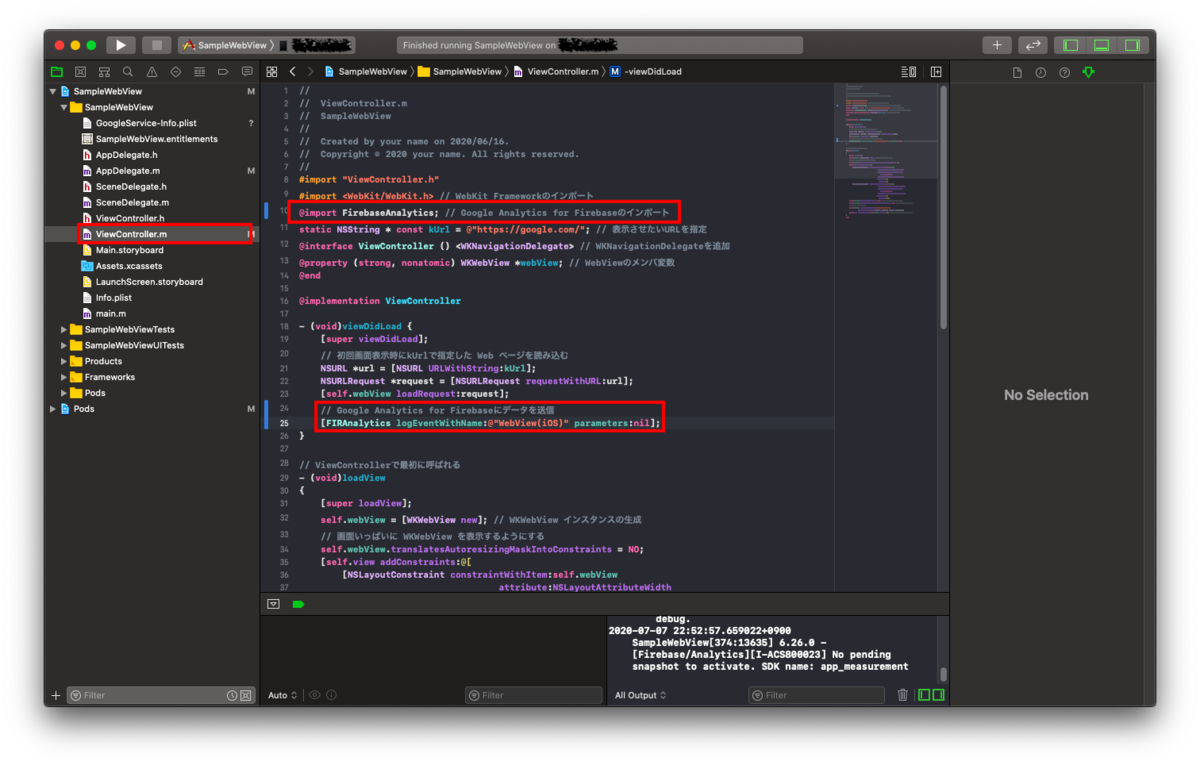
Task: Click -viewDidLoad in jump bar
Action: (646, 72)
